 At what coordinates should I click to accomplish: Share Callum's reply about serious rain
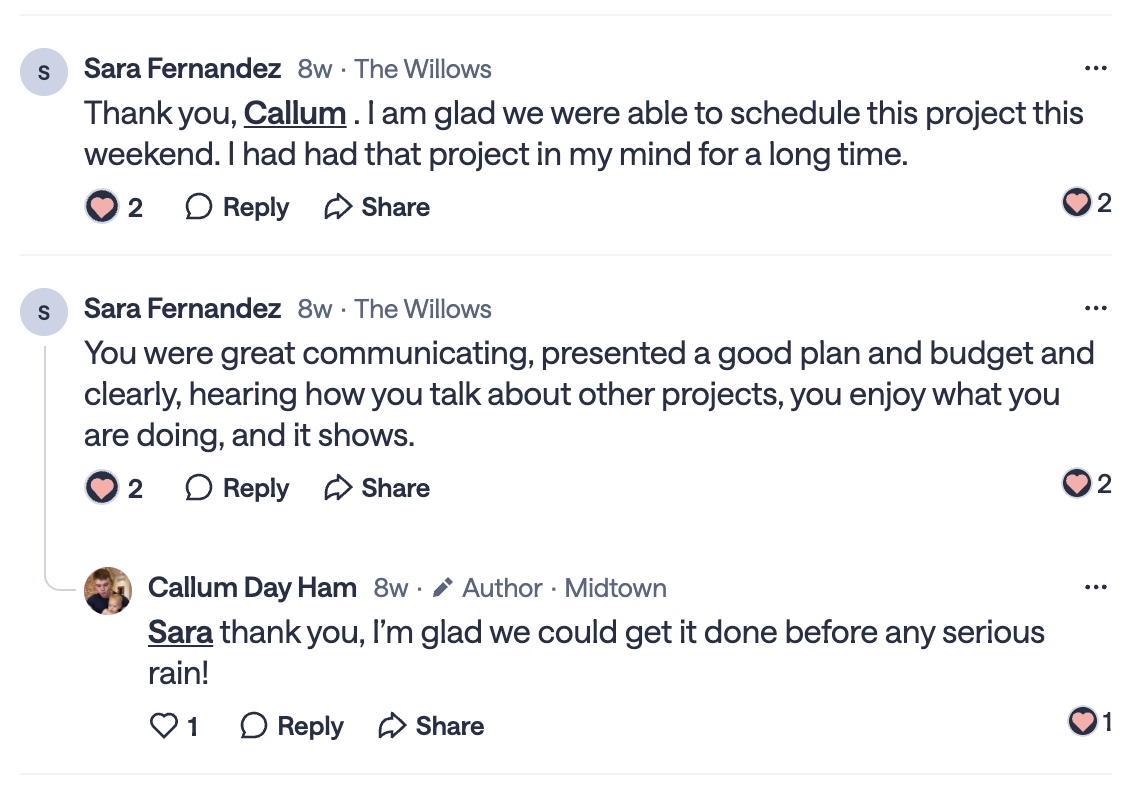431,726
